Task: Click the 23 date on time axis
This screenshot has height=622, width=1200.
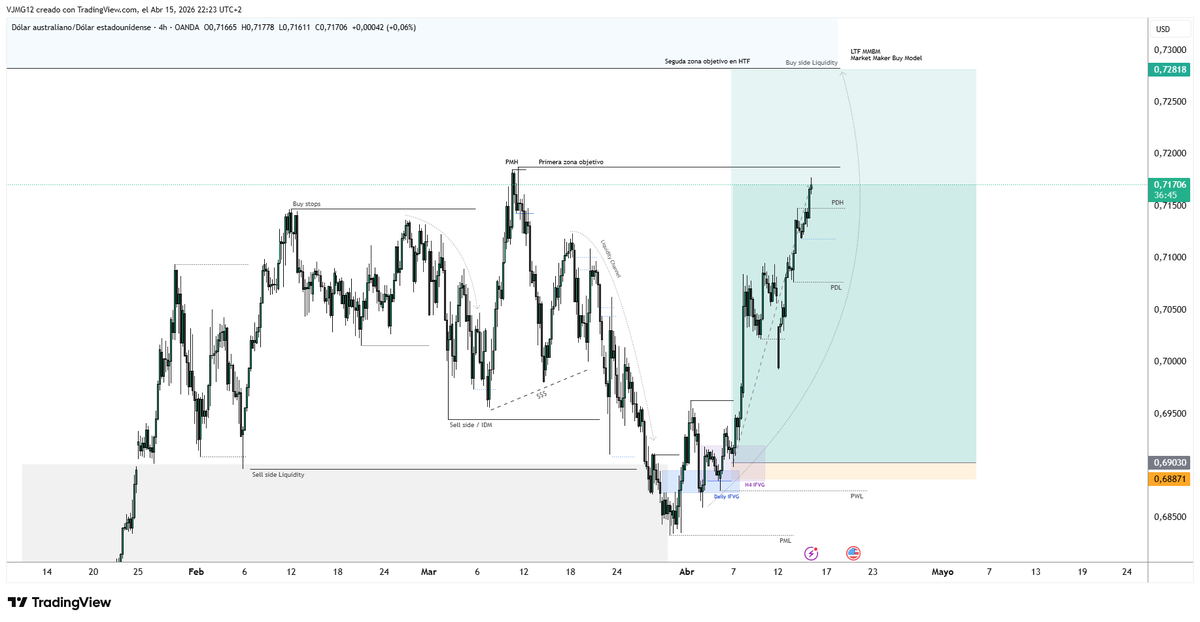Action: [872, 572]
